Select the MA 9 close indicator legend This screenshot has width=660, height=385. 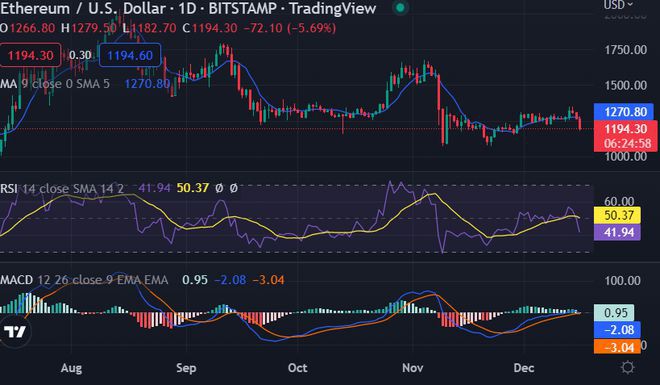pyautogui.click(x=55, y=84)
